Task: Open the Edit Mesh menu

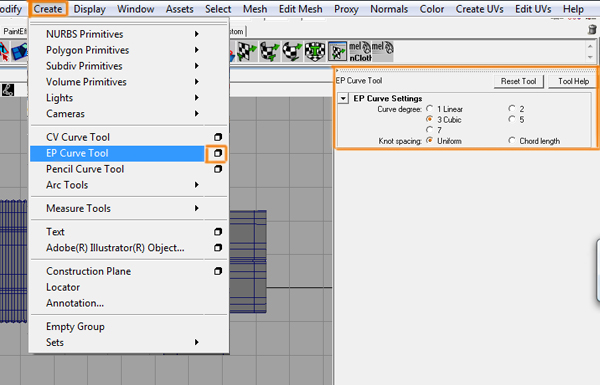Action: coord(301,9)
